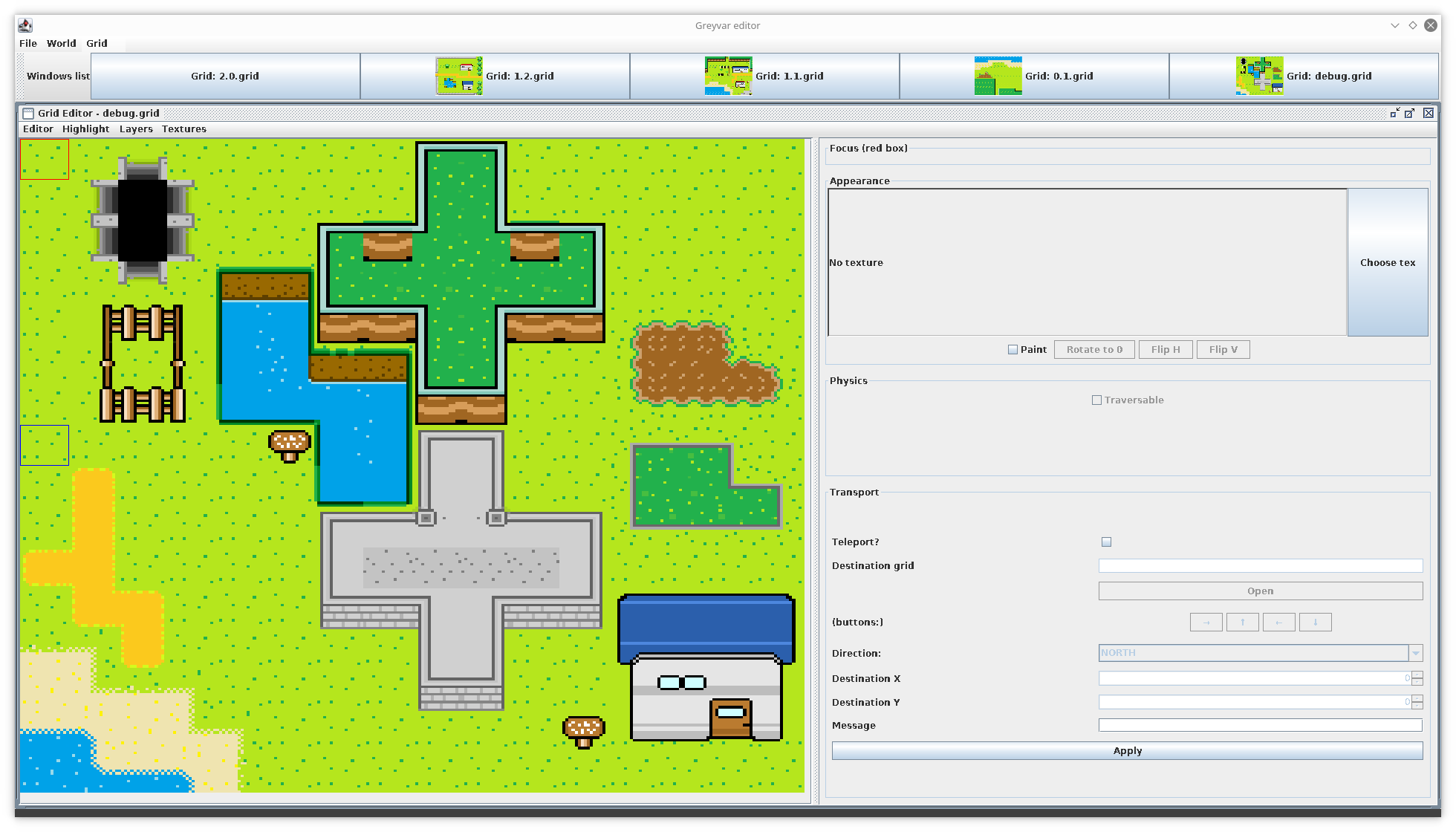Click the Rotate to 0 button
The height and width of the screenshot is (832, 1456).
tap(1094, 349)
